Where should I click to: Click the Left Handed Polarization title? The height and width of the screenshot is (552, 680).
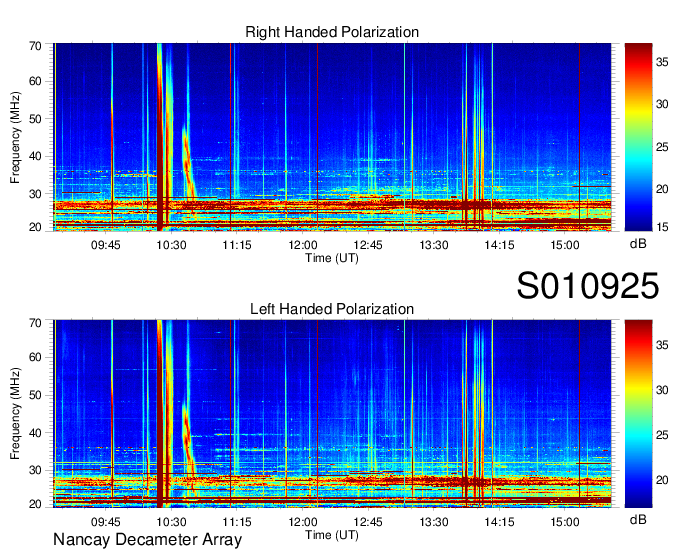coord(332,309)
